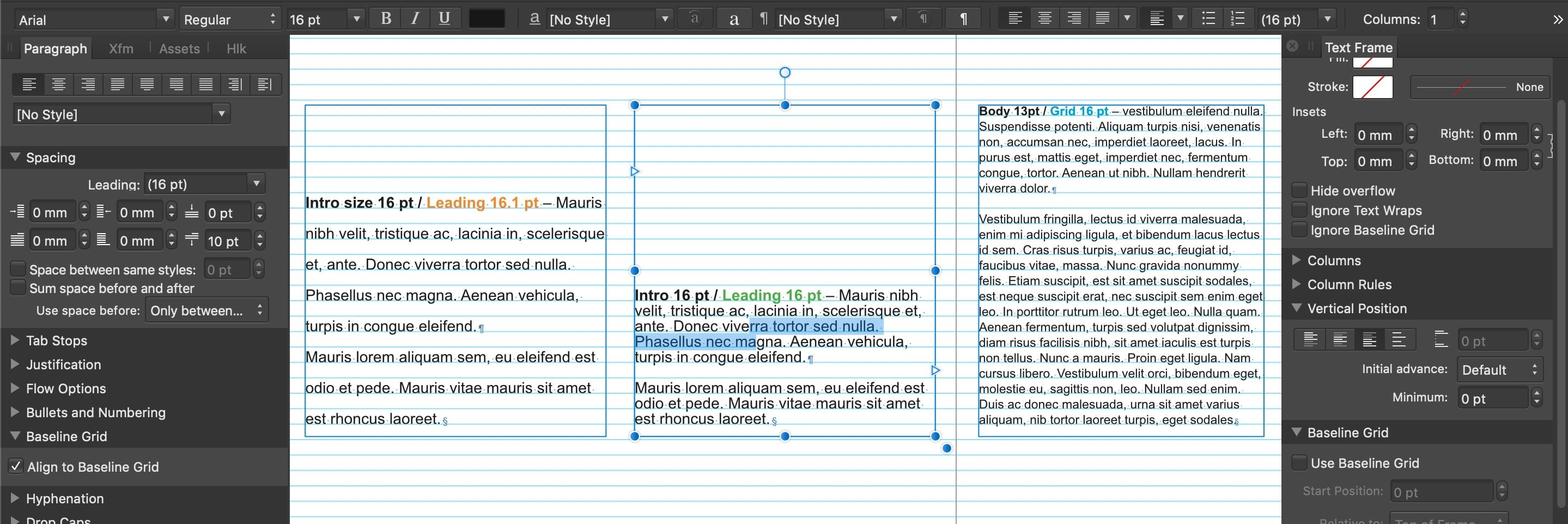Toggle Underline formatting in the top toolbar

pos(445,19)
